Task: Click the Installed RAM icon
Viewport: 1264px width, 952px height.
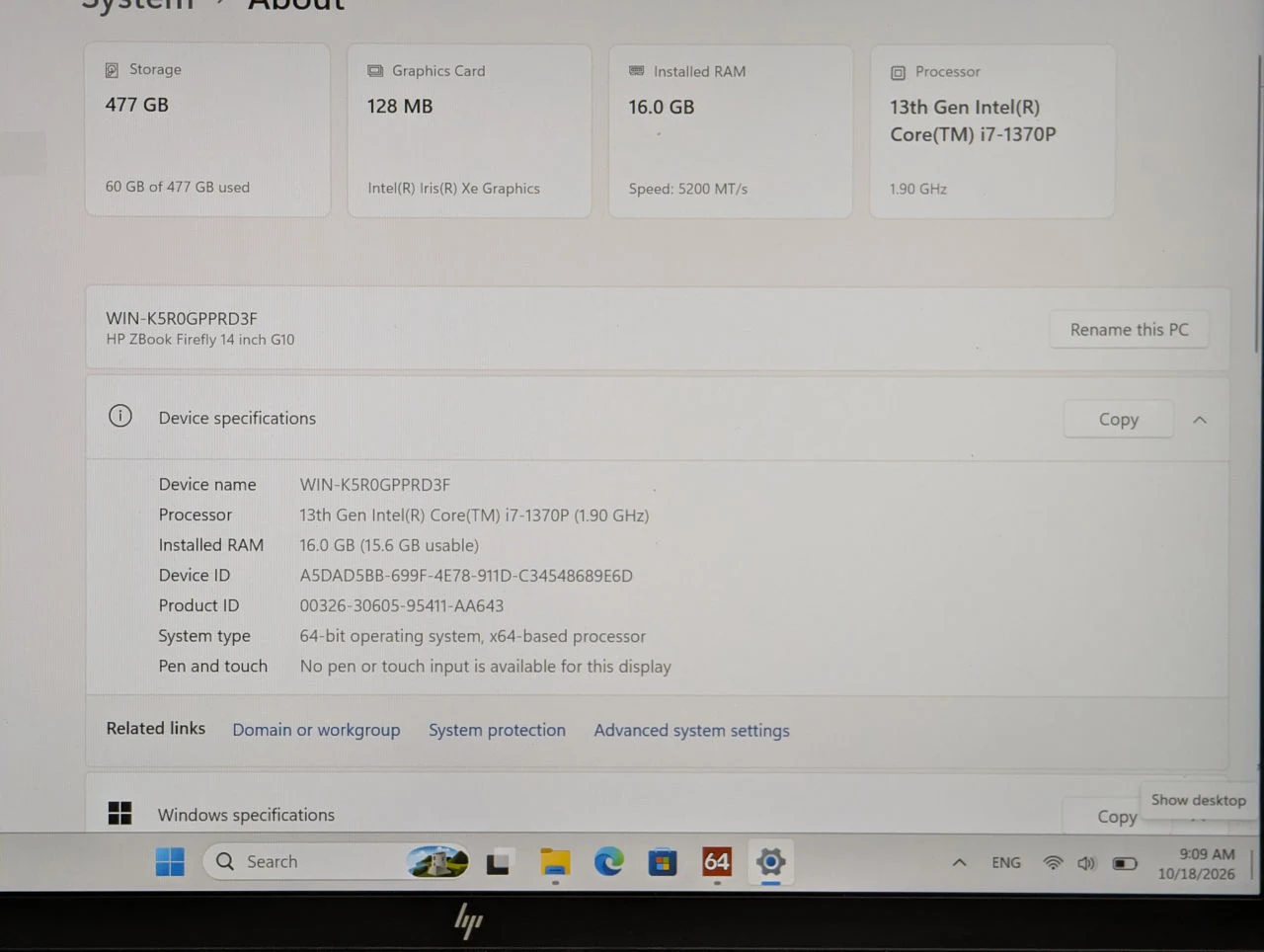Action: pyautogui.click(x=637, y=71)
